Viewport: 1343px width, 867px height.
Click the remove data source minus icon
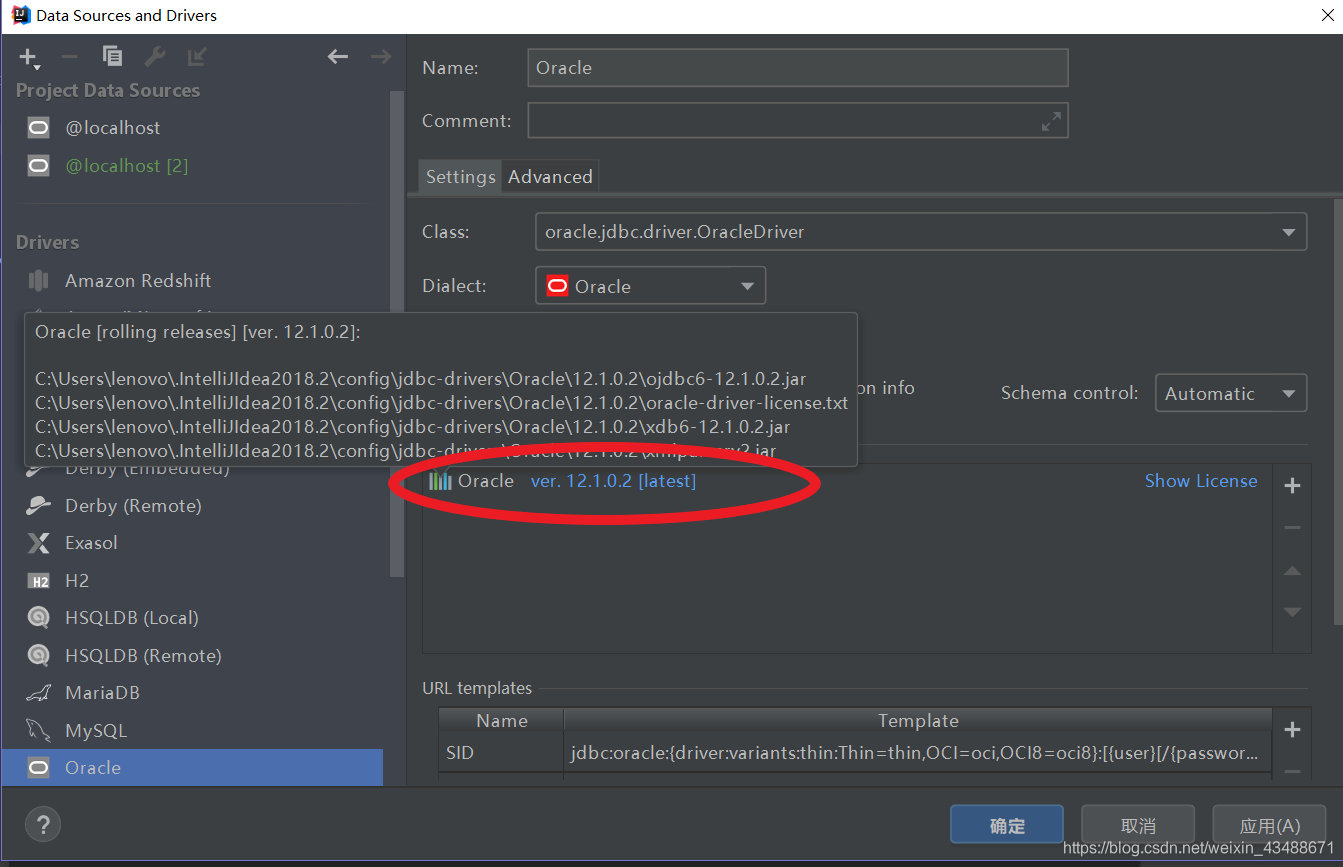(x=70, y=57)
